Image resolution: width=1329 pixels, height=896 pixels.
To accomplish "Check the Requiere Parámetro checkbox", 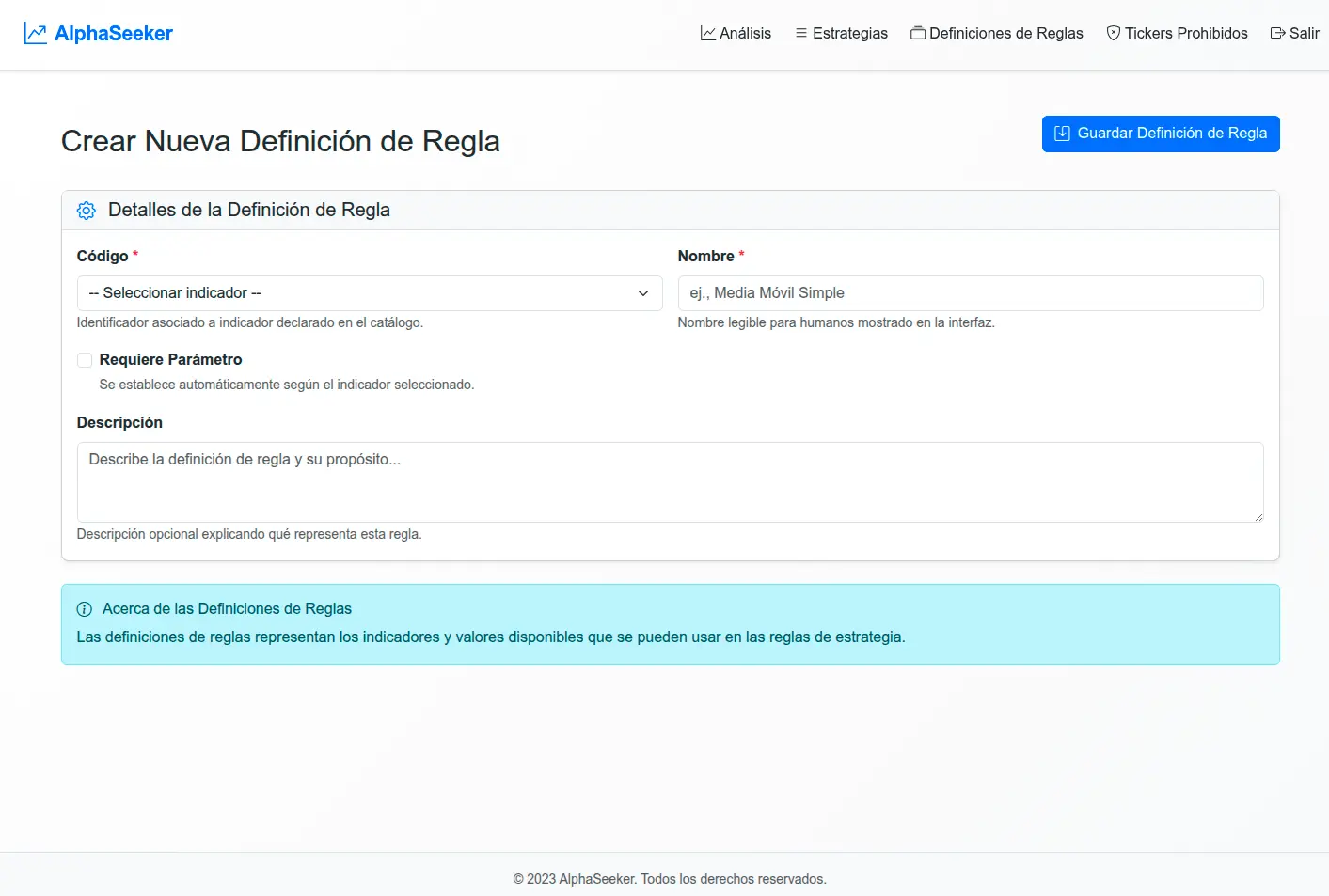I will click(x=85, y=360).
